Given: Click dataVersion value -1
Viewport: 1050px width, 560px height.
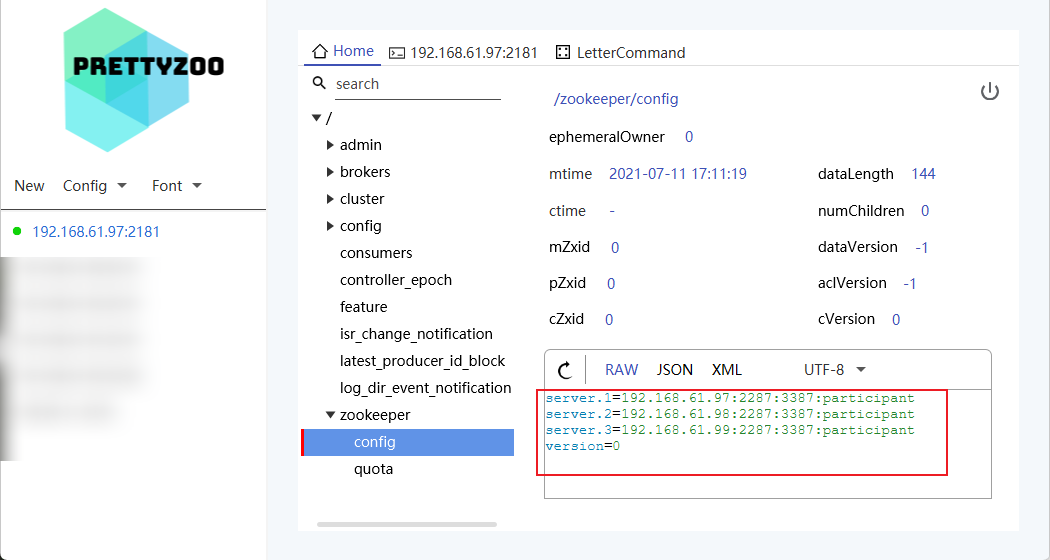Looking at the screenshot, I should (x=922, y=247).
